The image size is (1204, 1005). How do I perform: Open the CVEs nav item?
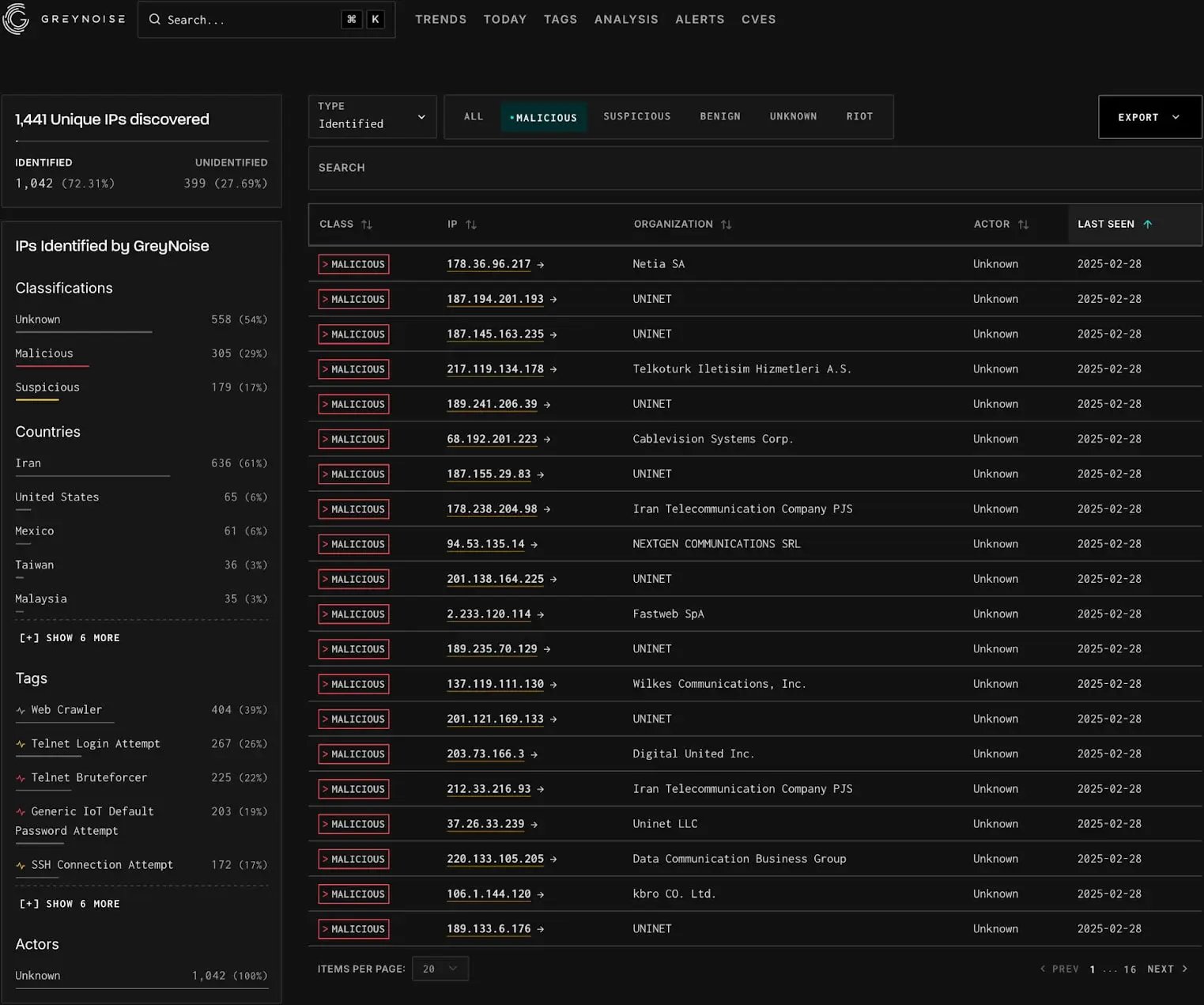pos(759,19)
